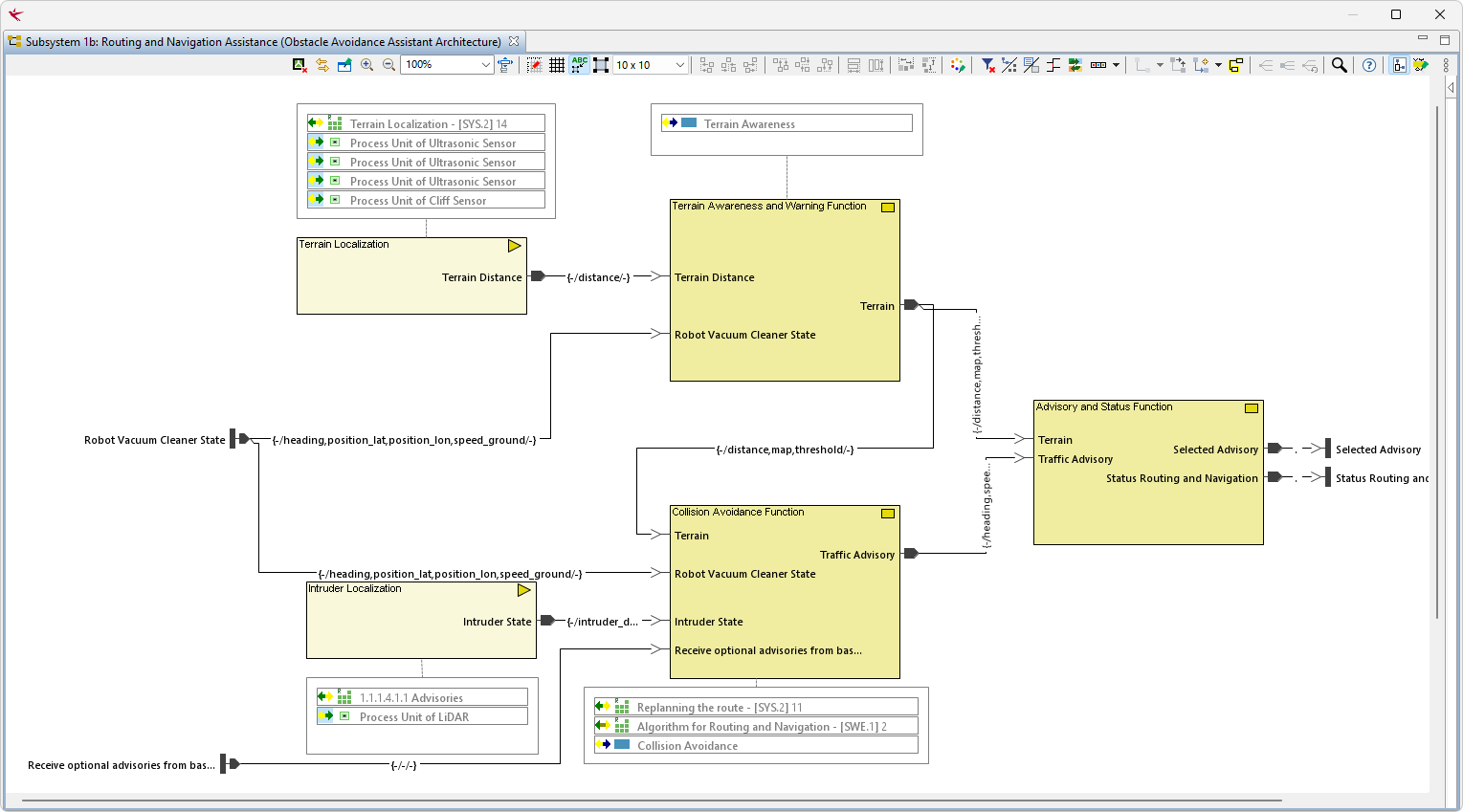This screenshot has width=1463, height=812.
Task: Click the image with red X icon
Action: coord(299,65)
